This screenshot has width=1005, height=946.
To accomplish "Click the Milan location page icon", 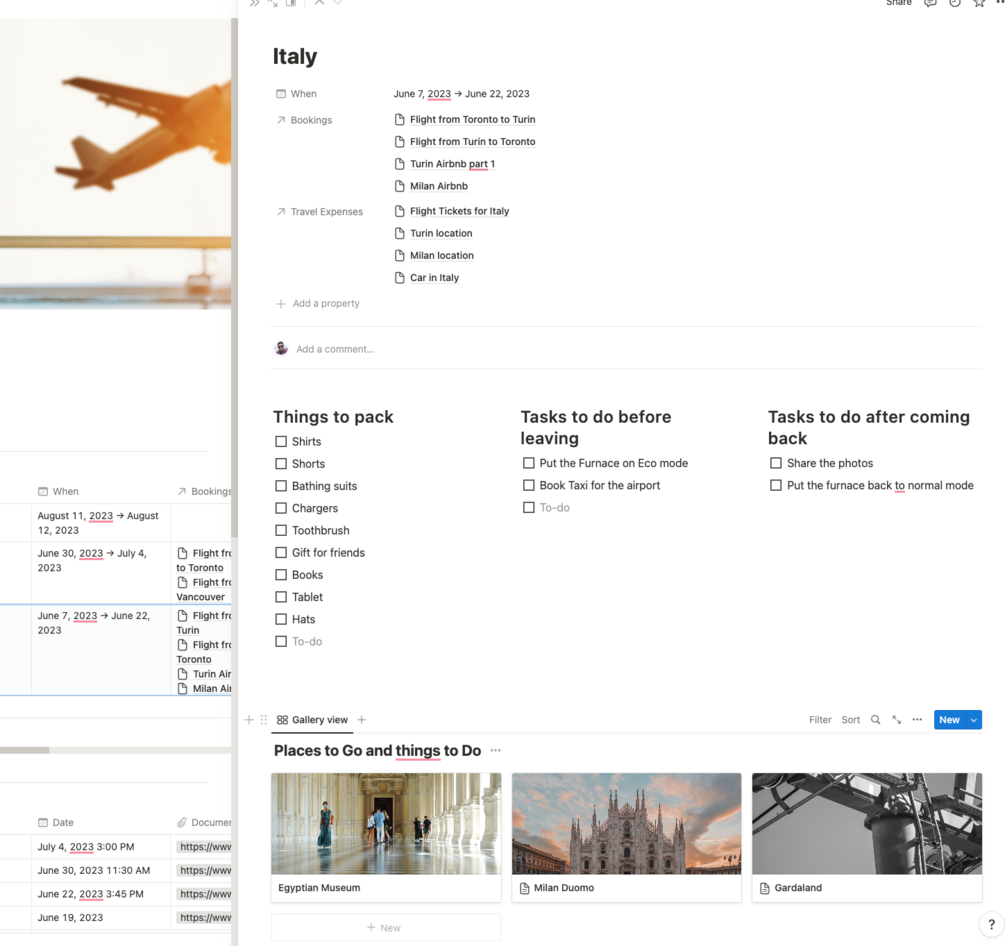I will click(399, 255).
